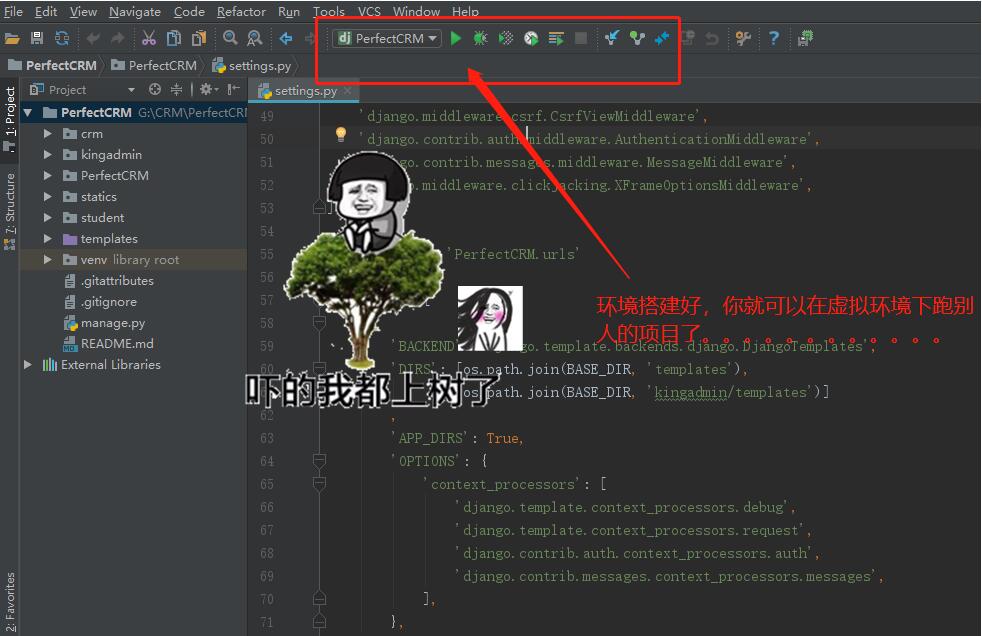Expand the templates folder
This screenshot has height=636, width=982.
[x=48, y=238]
